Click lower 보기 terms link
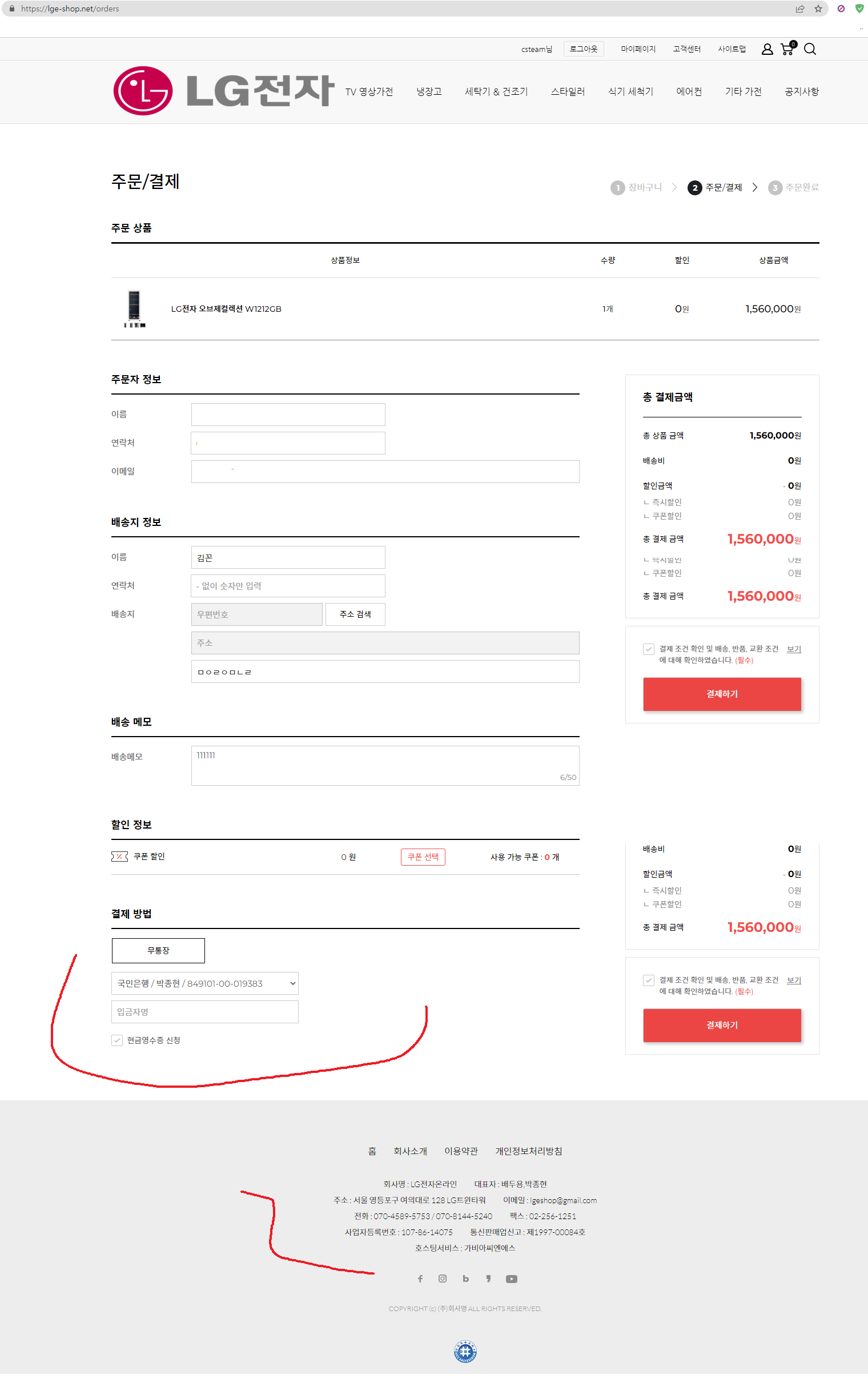This screenshot has height=1399, width=868. tap(794, 980)
